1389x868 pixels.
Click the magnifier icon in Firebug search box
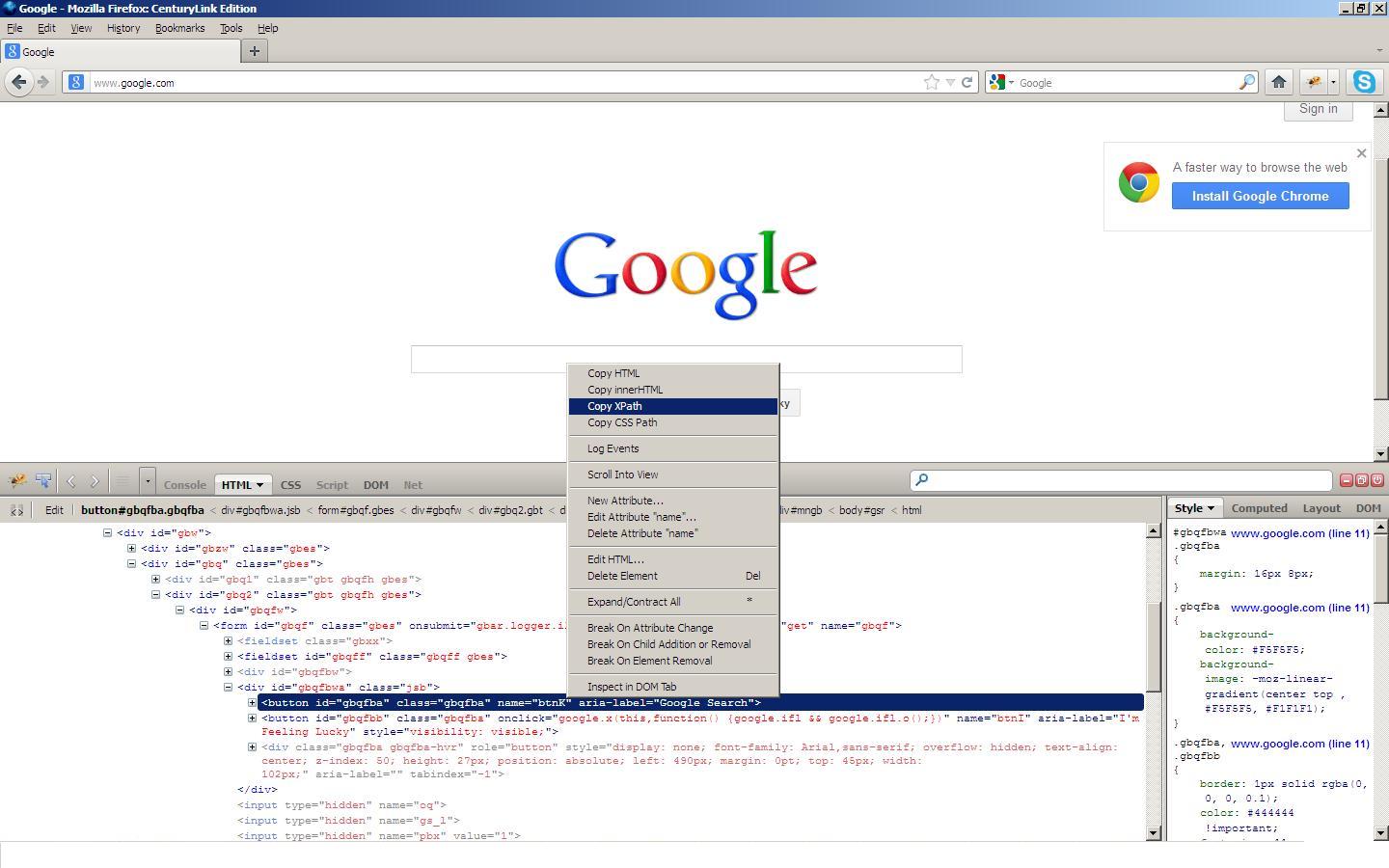click(x=921, y=479)
